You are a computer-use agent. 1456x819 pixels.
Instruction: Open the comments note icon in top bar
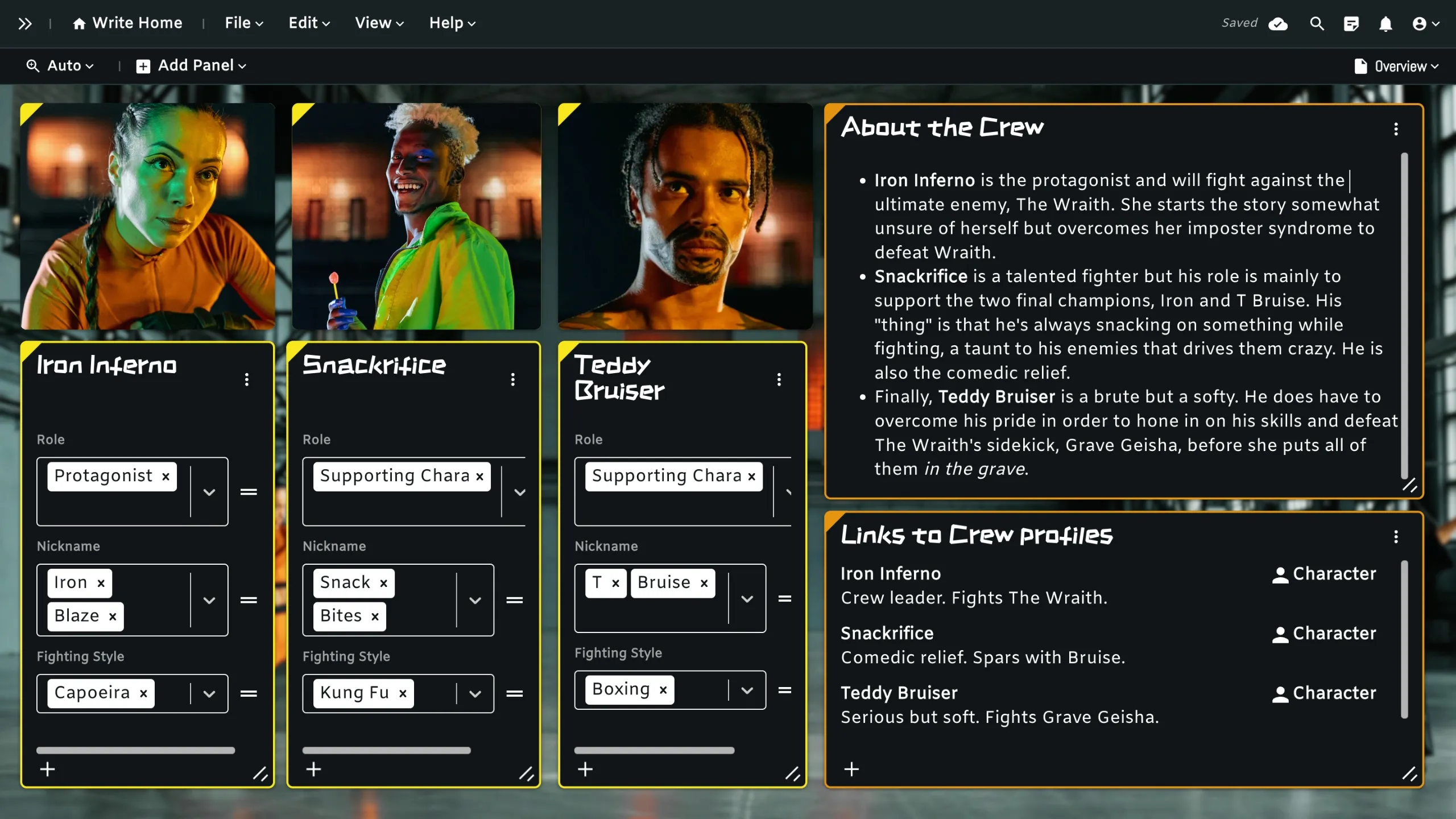[1351, 24]
